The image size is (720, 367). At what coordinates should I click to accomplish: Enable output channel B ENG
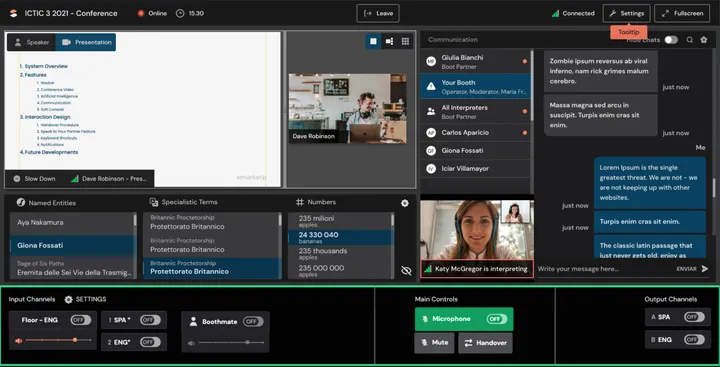[x=694, y=339]
